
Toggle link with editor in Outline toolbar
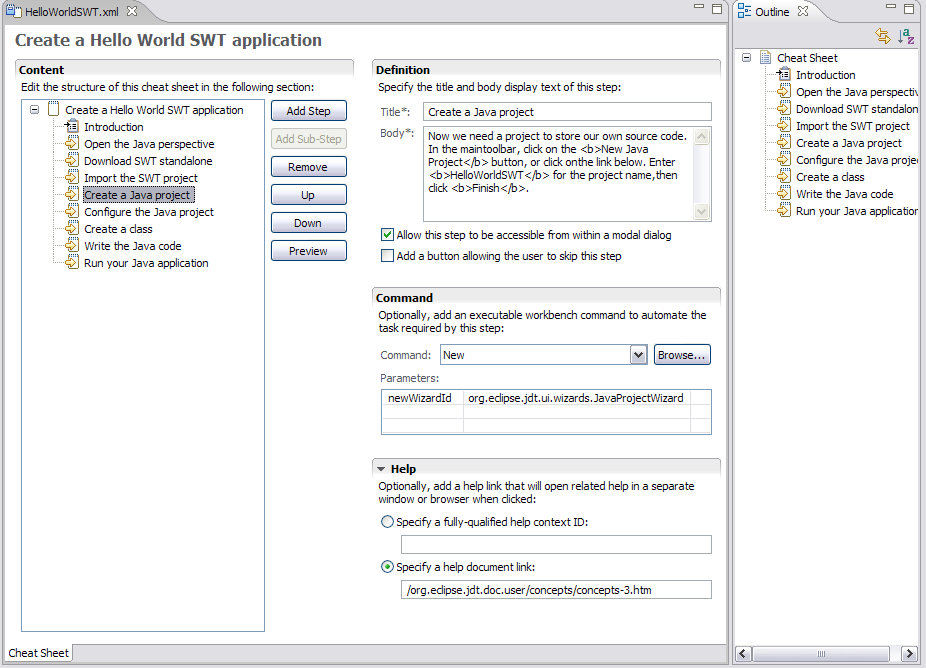tap(883, 36)
